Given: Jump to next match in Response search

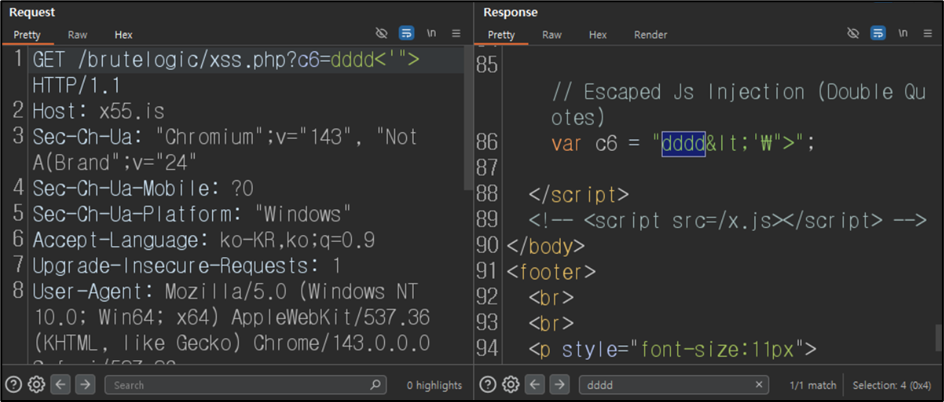Looking at the screenshot, I should pos(559,385).
